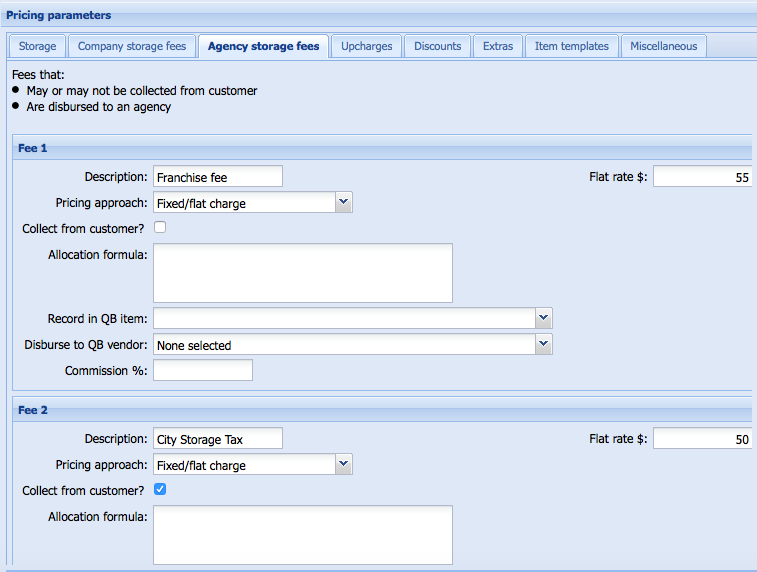Edit the City Storage Tax description field
Screen dimensions: 757x572
point(217,439)
